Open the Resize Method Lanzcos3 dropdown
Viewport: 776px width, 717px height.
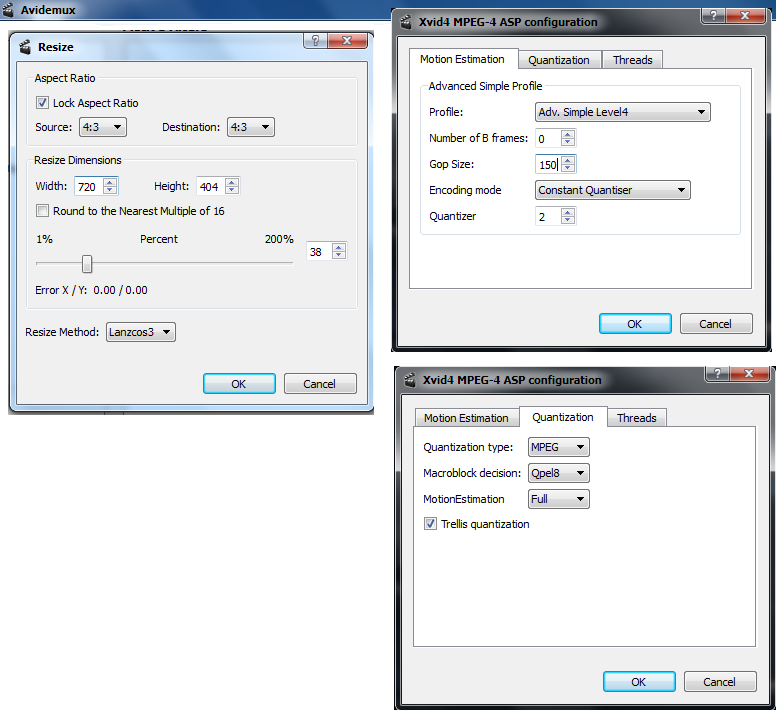pyautogui.click(x=141, y=332)
